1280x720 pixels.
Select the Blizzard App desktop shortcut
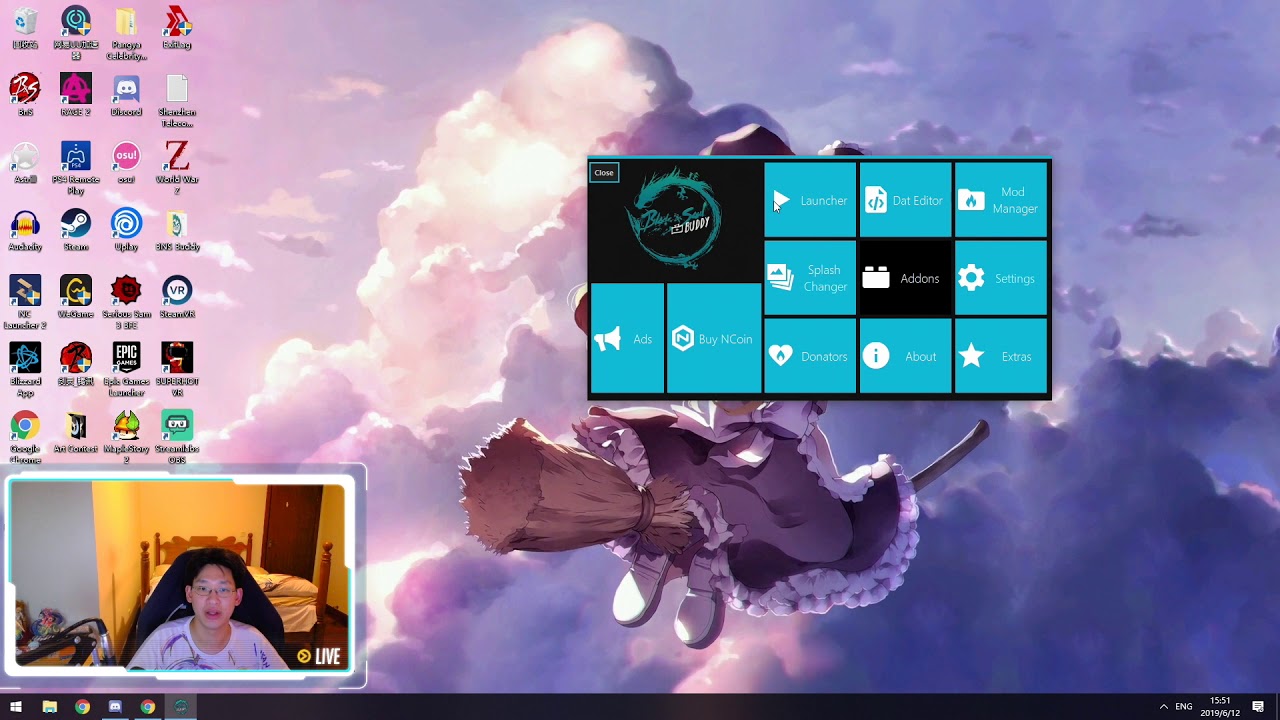tap(25, 369)
